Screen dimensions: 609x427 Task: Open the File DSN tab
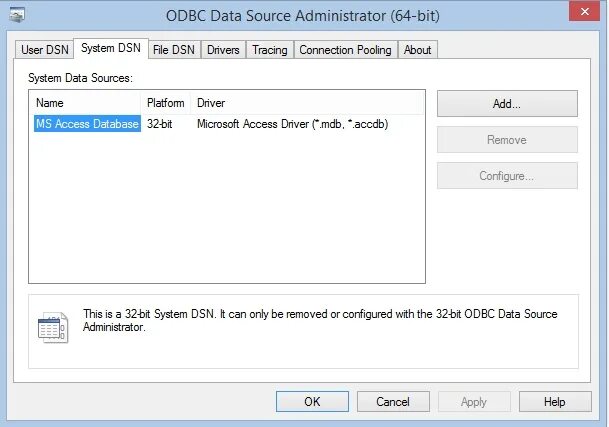[174, 50]
